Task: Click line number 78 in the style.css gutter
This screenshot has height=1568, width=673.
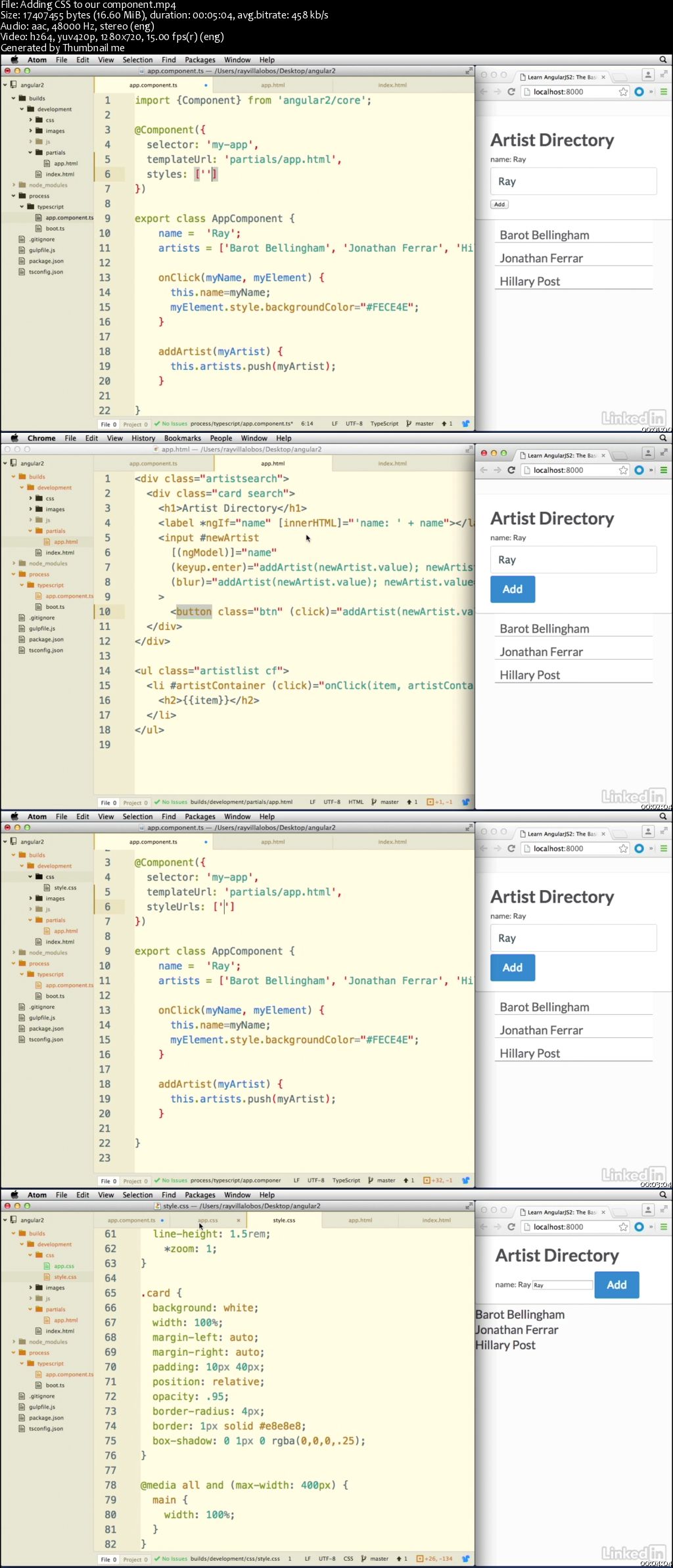Action: (110, 1485)
